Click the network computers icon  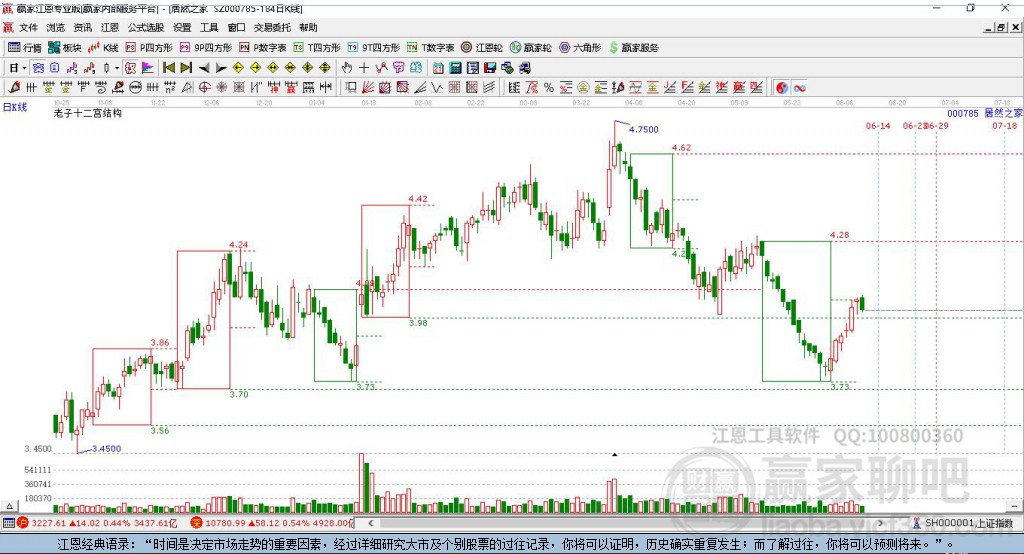coord(507,68)
